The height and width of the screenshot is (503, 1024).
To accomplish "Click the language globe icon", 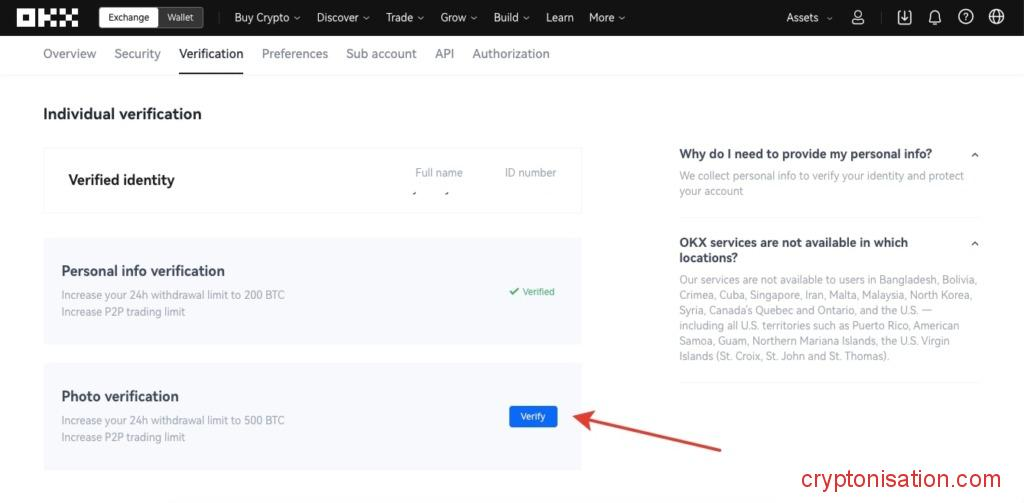I will (996, 17).
